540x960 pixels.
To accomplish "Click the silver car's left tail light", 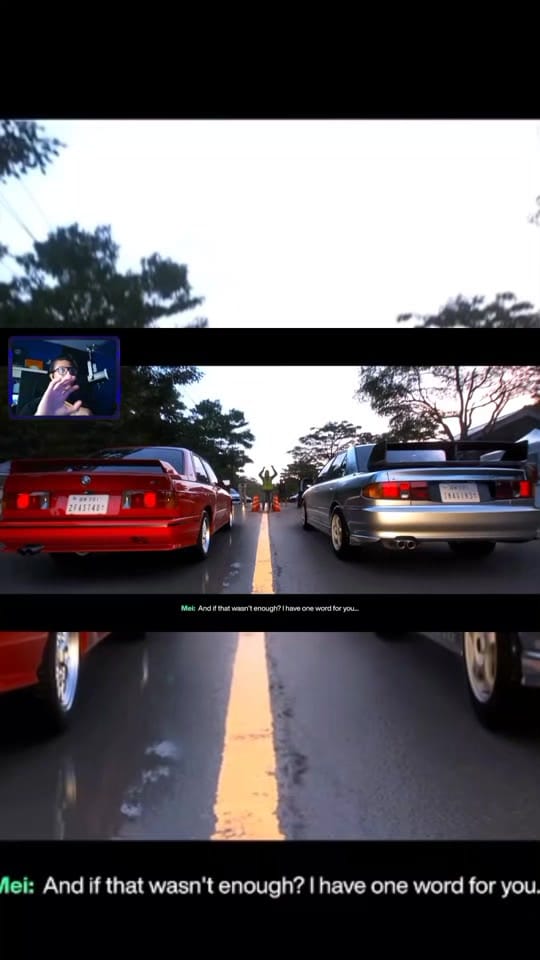I will (x=396, y=490).
